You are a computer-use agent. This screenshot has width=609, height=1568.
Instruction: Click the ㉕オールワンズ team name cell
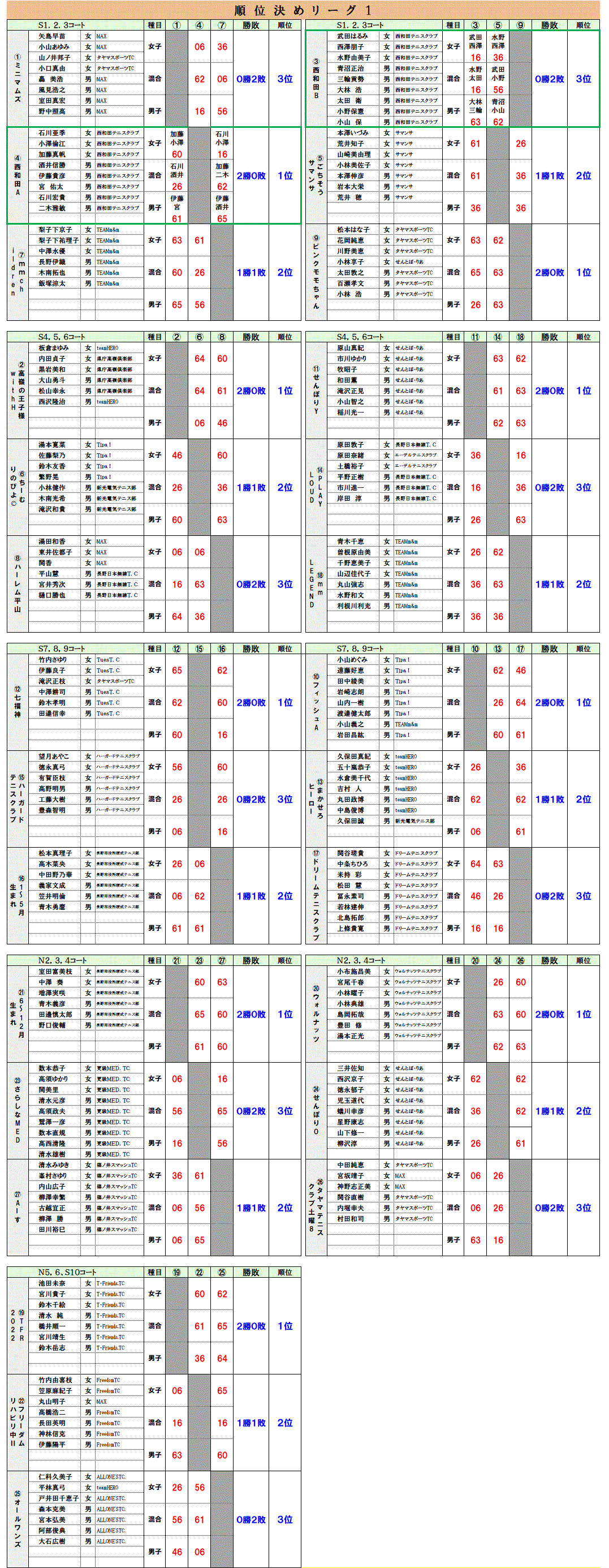[18, 1519]
